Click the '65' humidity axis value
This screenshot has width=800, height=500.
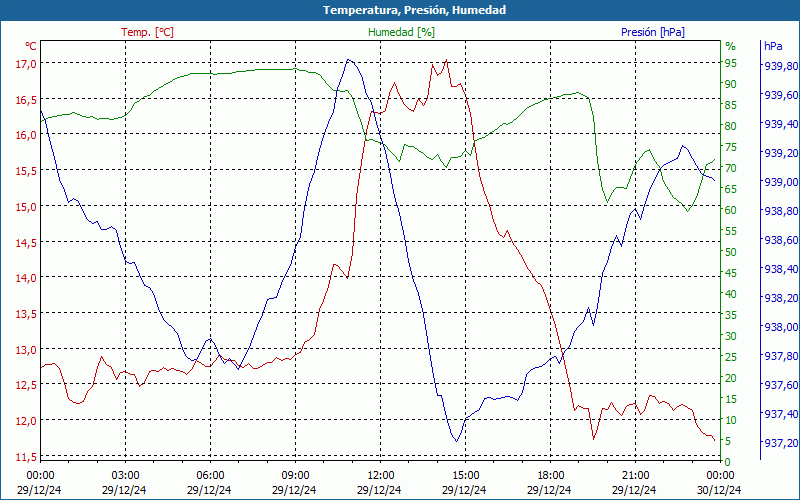tap(731, 189)
